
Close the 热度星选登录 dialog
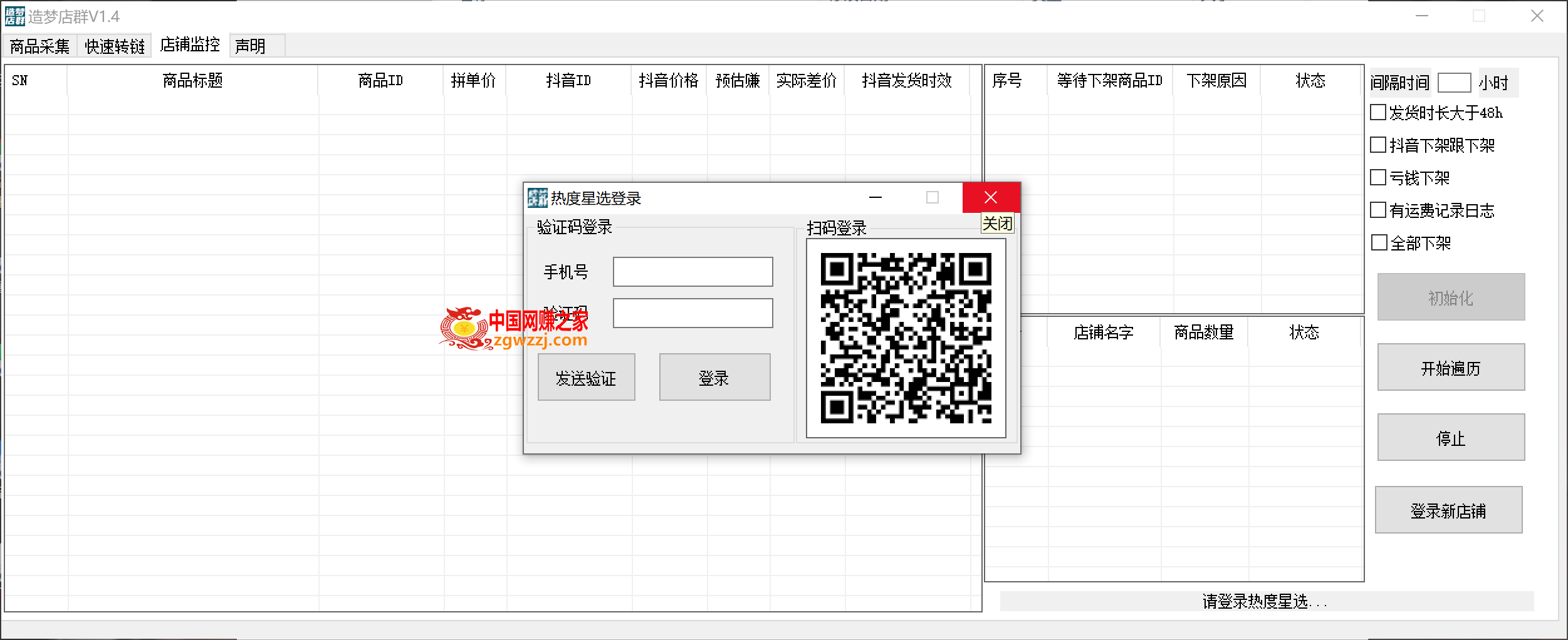pos(991,198)
